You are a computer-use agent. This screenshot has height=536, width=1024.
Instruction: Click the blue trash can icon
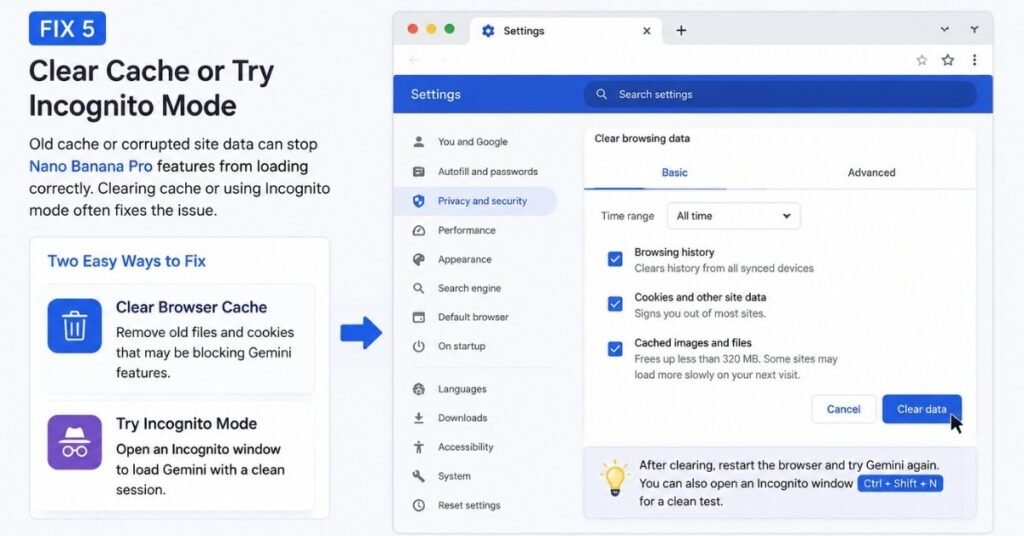coord(74,326)
